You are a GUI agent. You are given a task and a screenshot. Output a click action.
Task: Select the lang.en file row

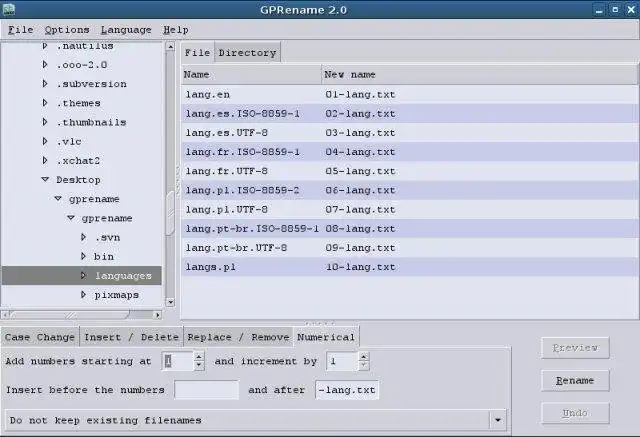pyautogui.click(x=410, y=94)
